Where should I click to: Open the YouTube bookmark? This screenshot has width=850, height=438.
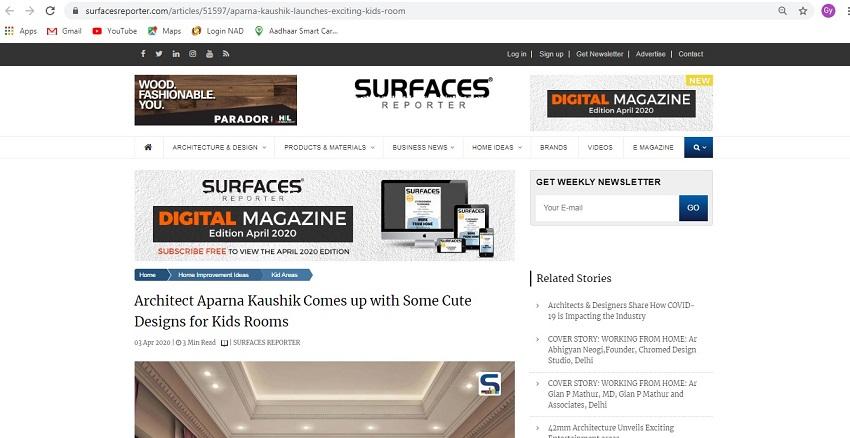114,31
